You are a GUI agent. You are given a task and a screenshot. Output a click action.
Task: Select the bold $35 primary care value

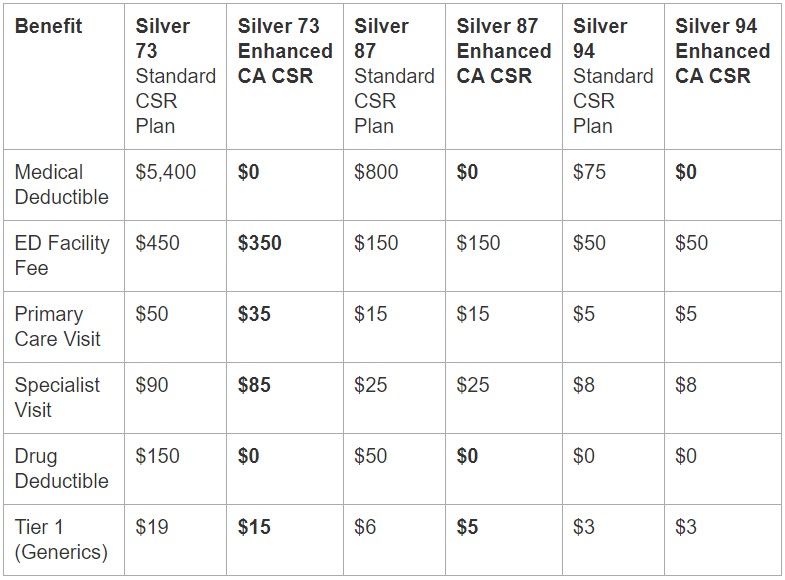tap(254, 314)
